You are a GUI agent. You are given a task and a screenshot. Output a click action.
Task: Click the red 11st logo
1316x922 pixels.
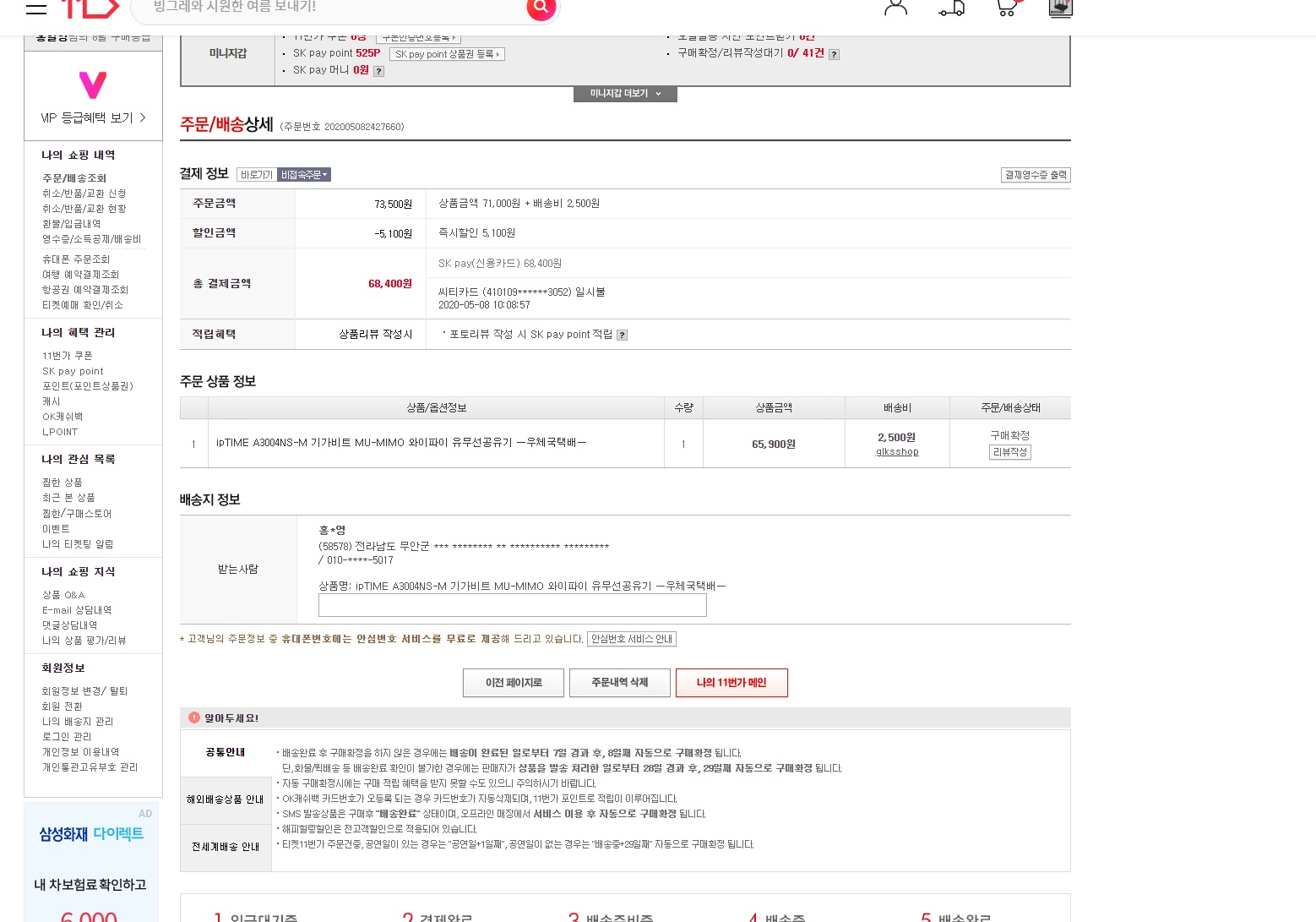pyautogui.click(x=90, y=8)
